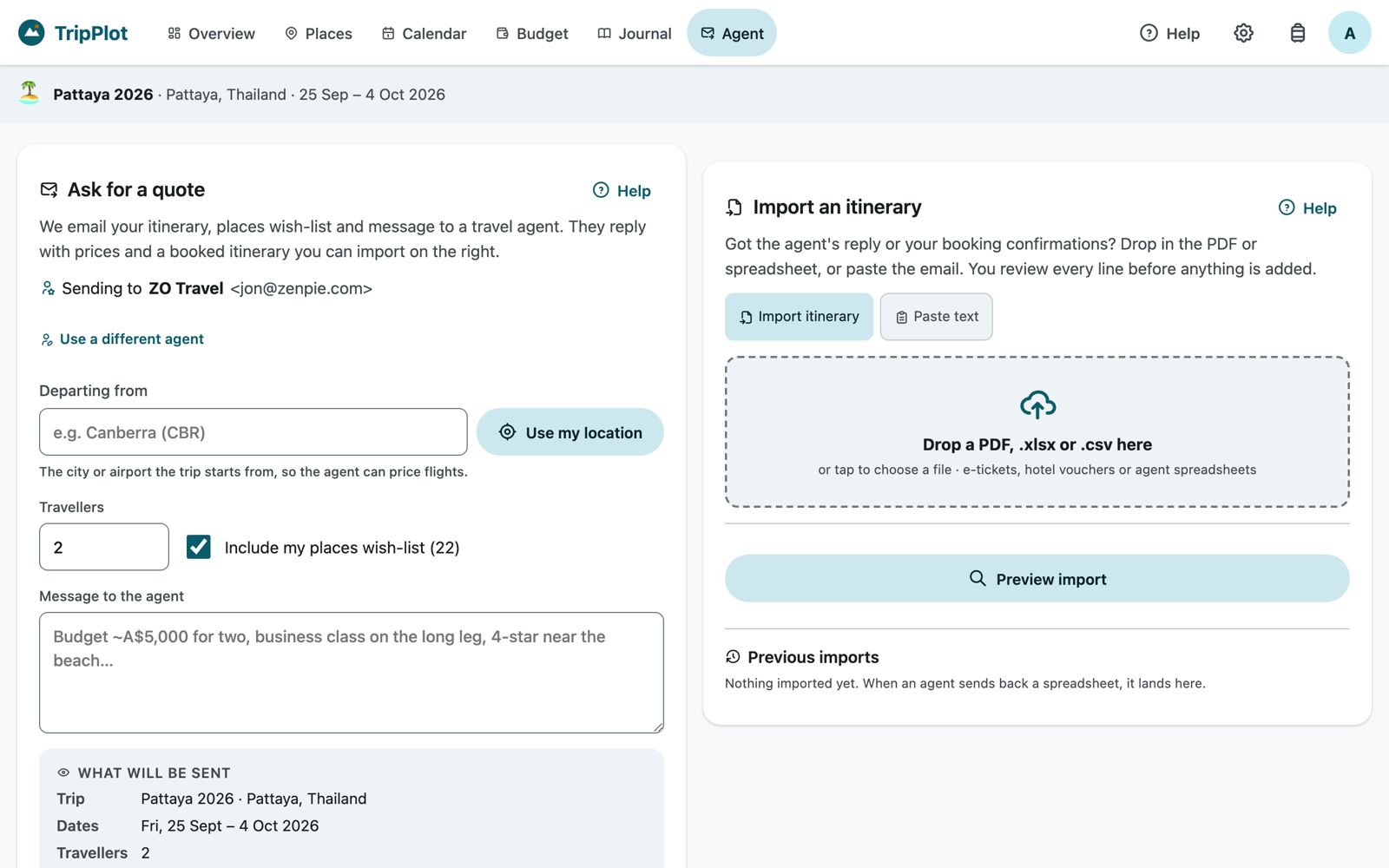
Task: Click the Previous imports history icon
Action: pos(733,656)
